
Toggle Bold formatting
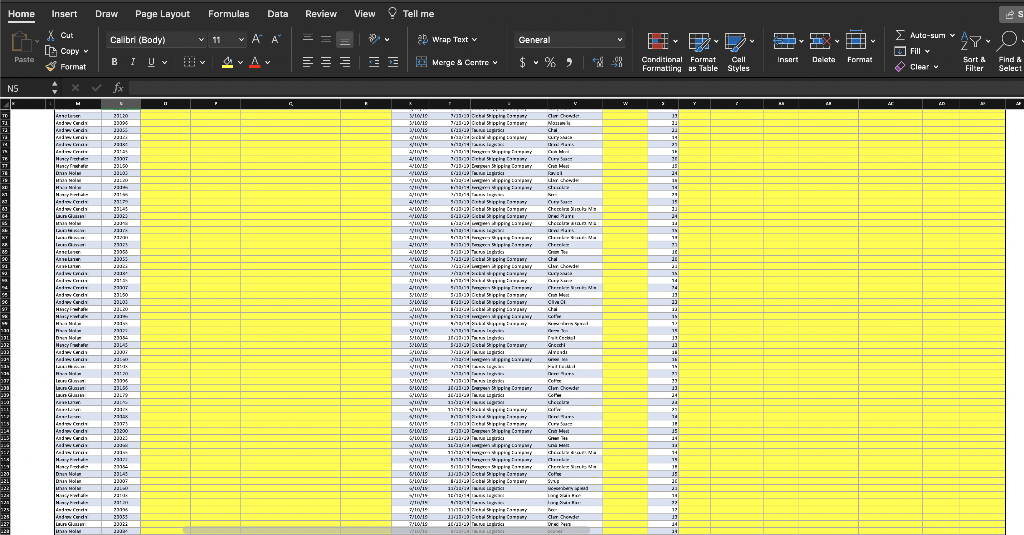(x=114, y=62)
